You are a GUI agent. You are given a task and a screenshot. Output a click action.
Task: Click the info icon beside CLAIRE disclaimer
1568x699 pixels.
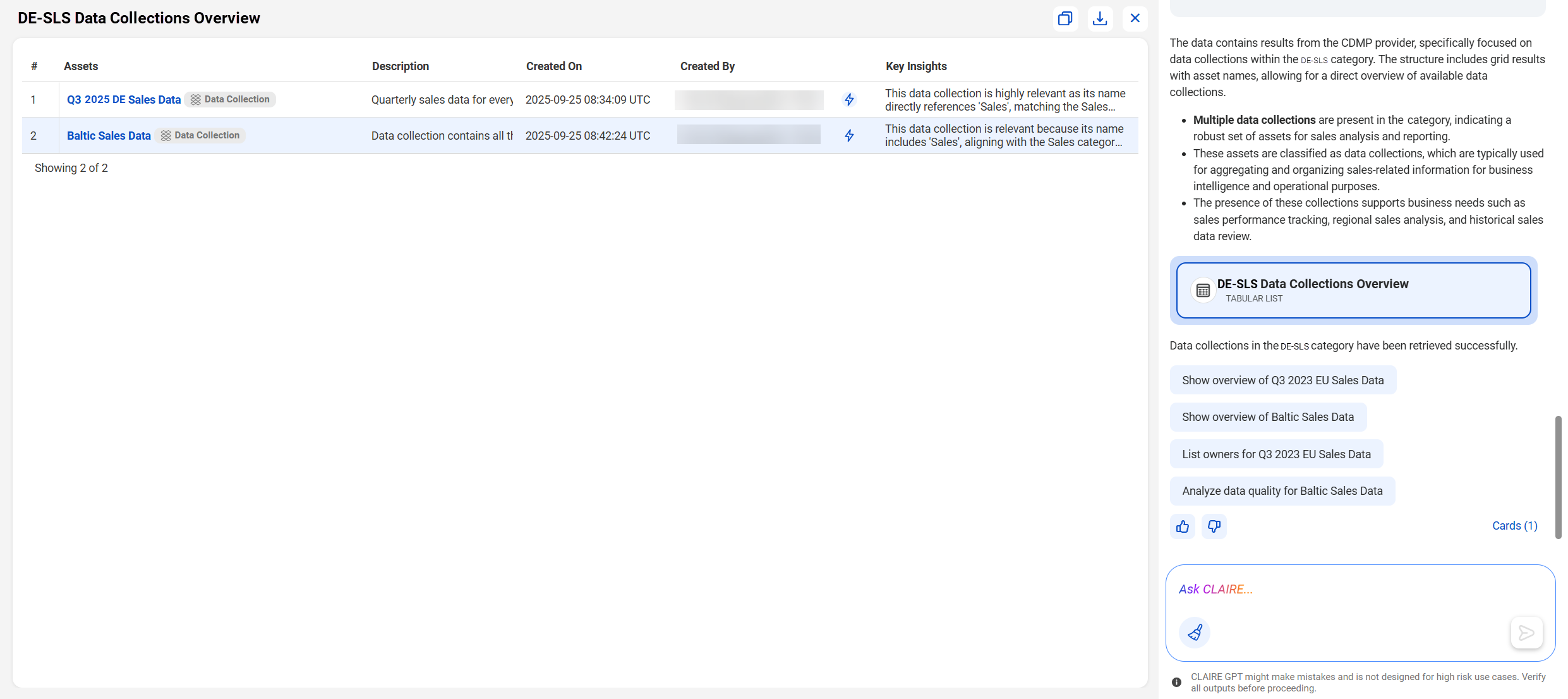tap(1176, 683)
